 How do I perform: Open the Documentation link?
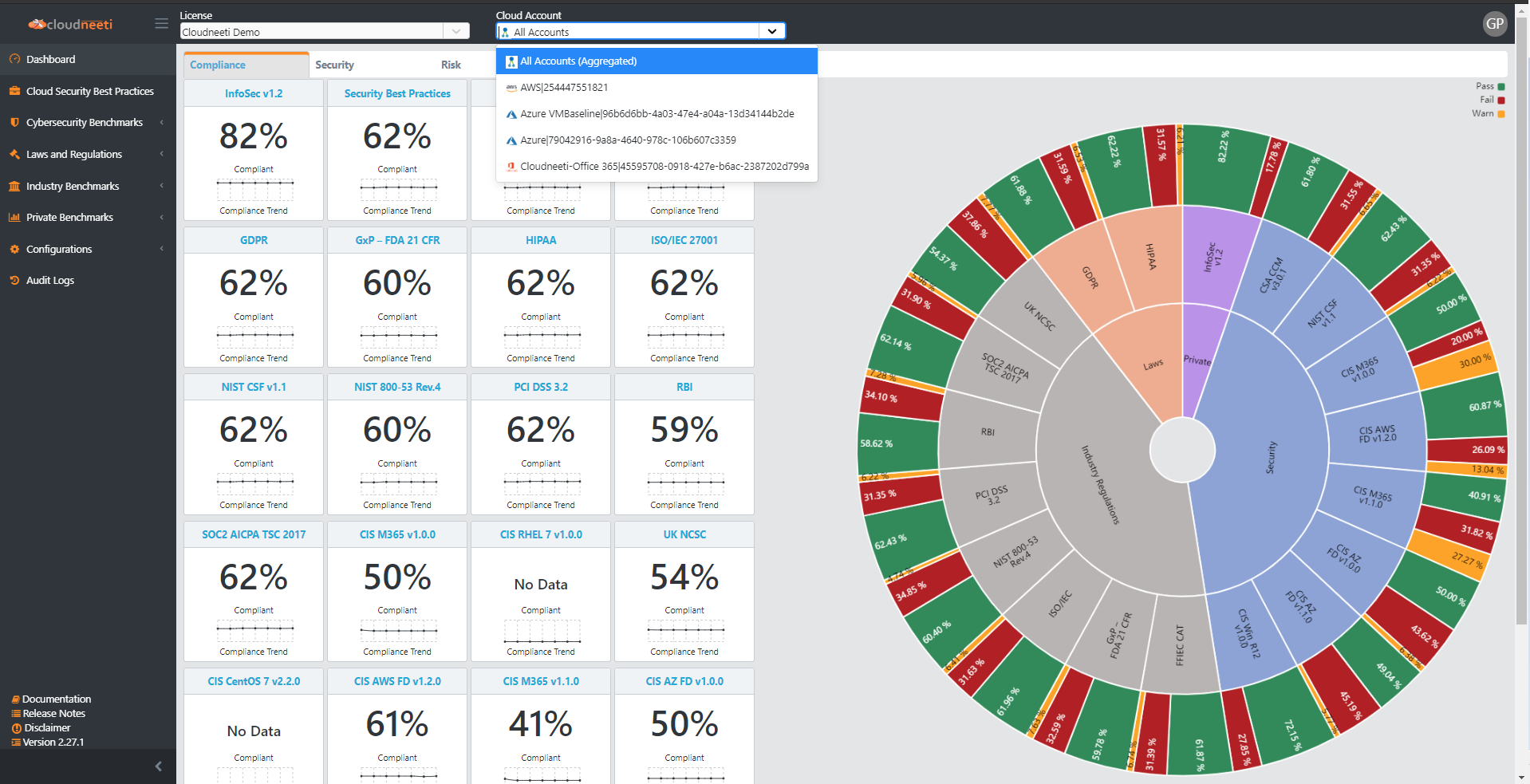pos(56,699)
